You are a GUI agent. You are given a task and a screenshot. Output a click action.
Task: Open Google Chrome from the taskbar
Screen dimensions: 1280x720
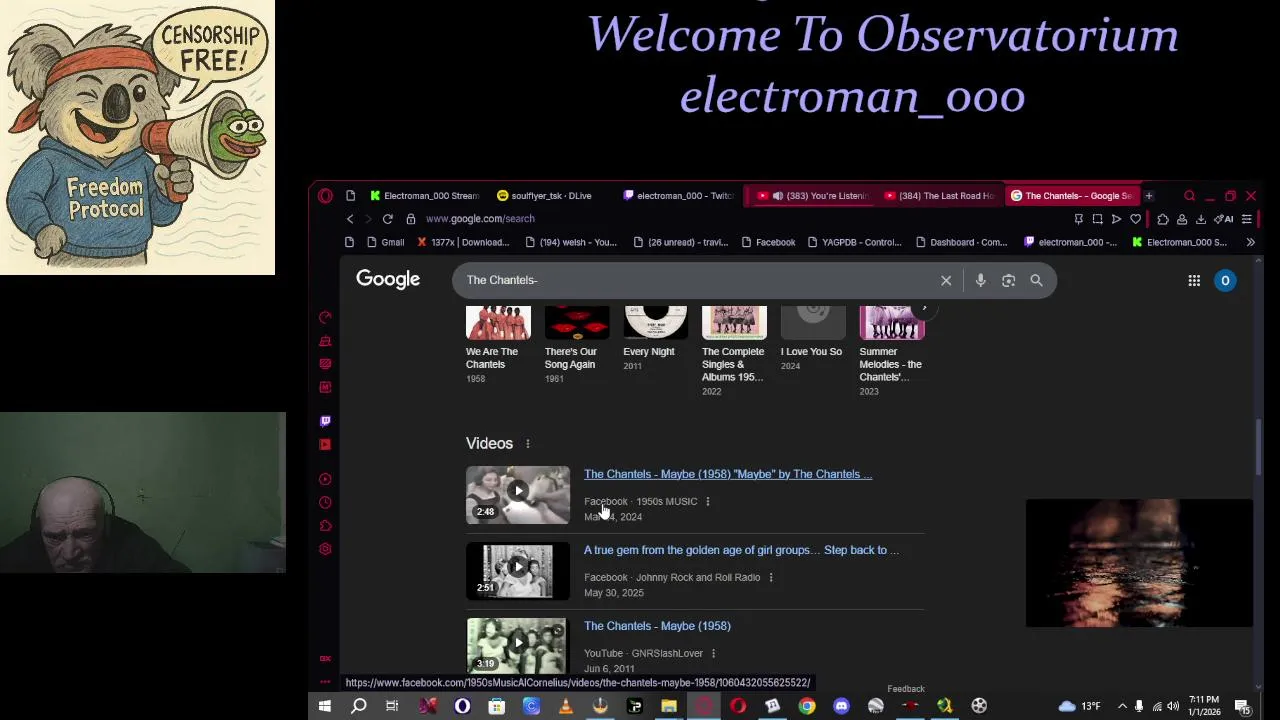tap(806, 707)
